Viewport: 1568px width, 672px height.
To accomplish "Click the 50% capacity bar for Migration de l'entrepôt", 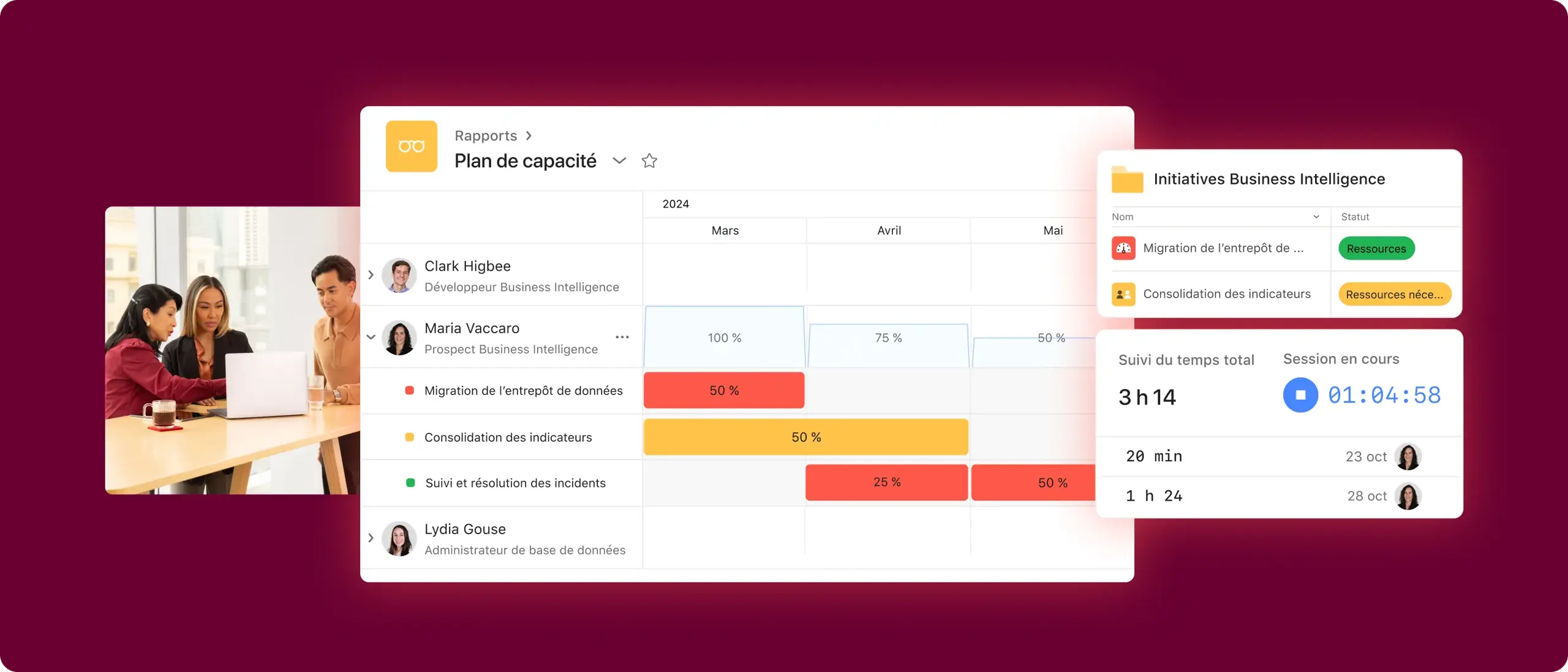I will point(724,390).
